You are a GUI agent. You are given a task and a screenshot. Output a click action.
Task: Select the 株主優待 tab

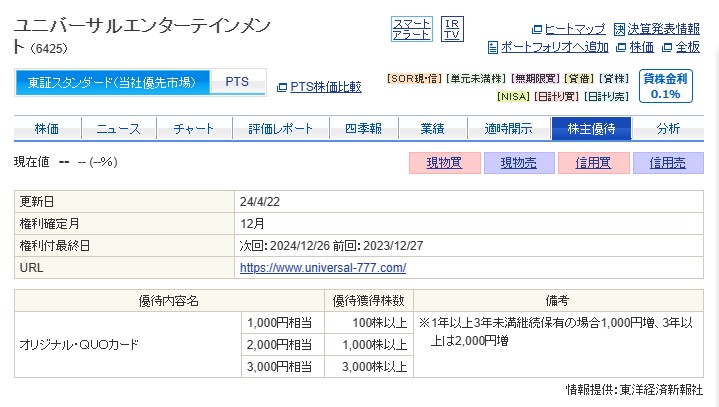(x=592, y=129)
